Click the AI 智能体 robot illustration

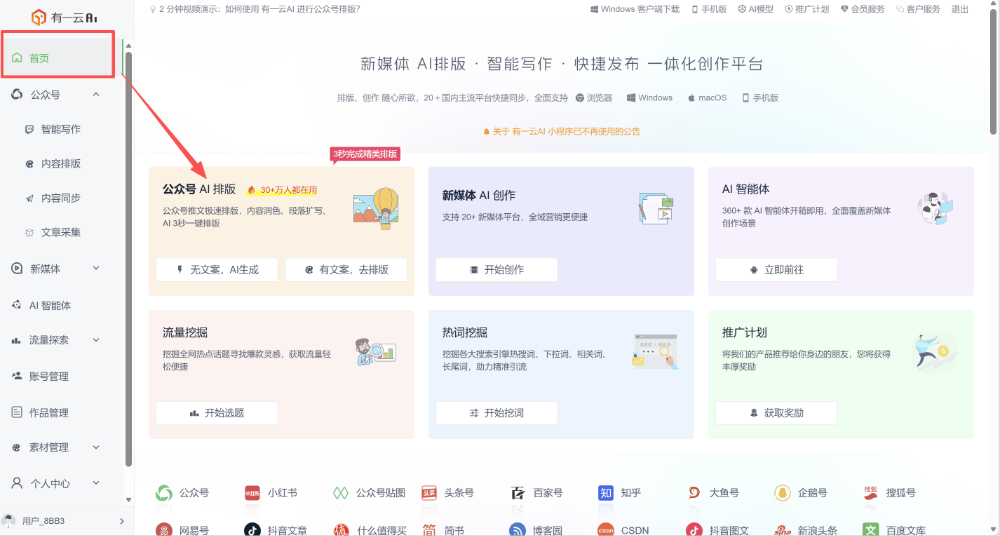click(x=936, y=207)
